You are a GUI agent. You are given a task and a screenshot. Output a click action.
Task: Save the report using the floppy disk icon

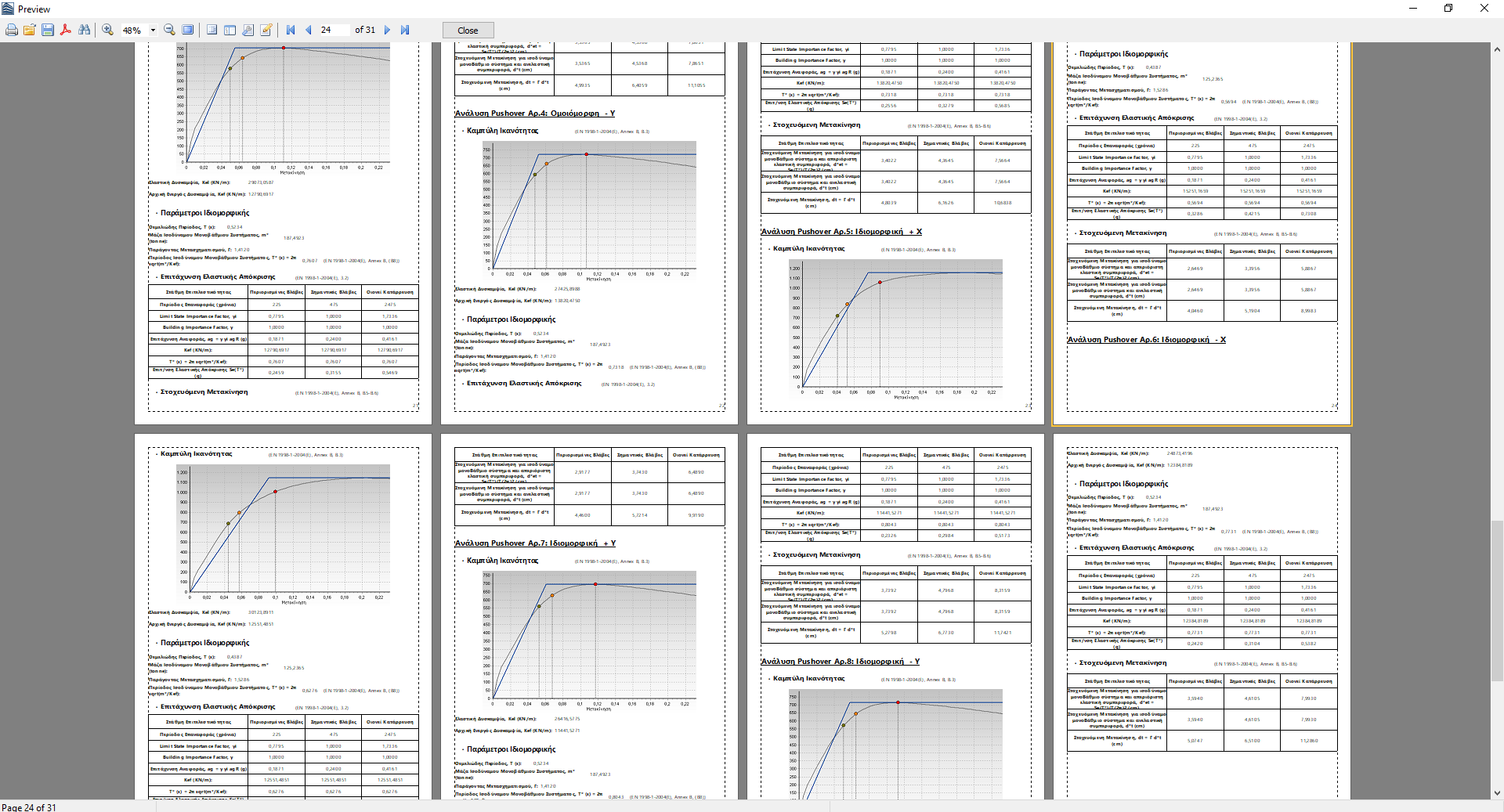point(48,30)
